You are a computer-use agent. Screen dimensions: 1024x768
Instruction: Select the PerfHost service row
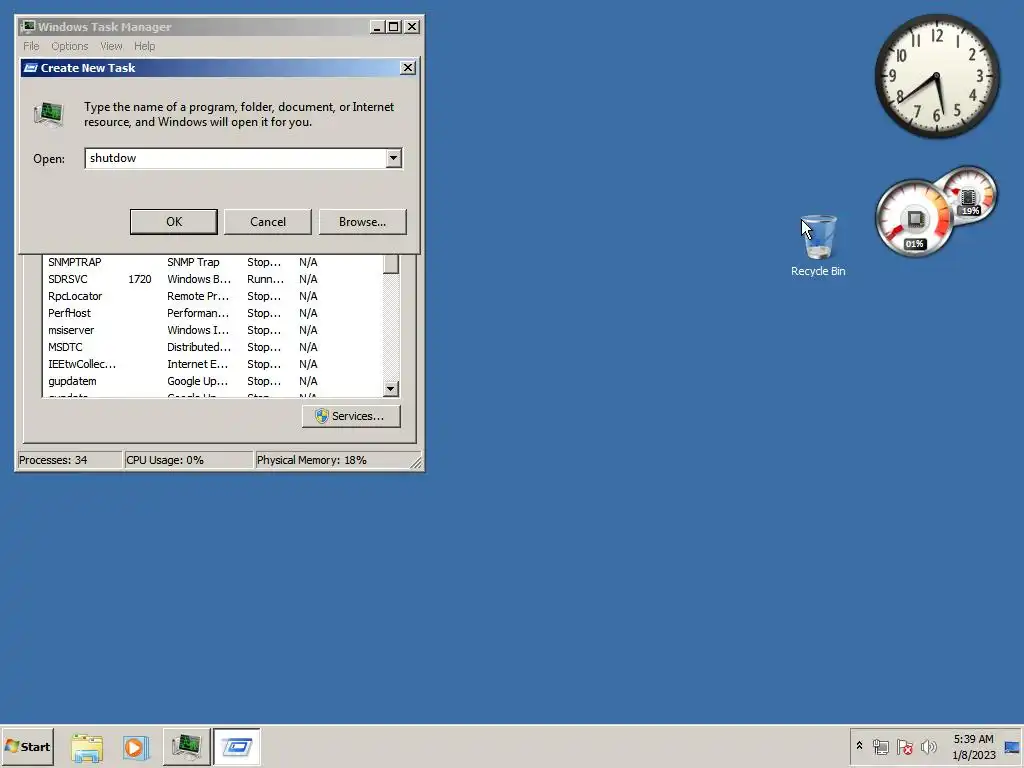click(212, 313)
